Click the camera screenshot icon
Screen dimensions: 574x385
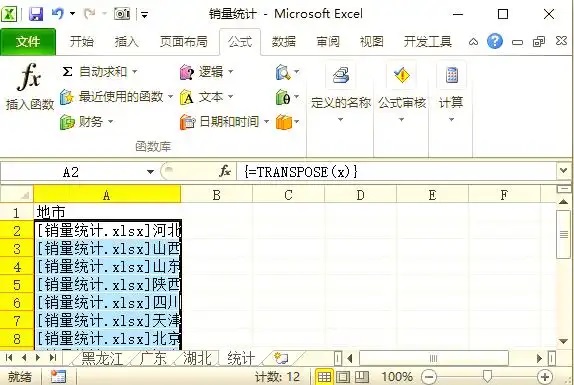click(122, 14)
